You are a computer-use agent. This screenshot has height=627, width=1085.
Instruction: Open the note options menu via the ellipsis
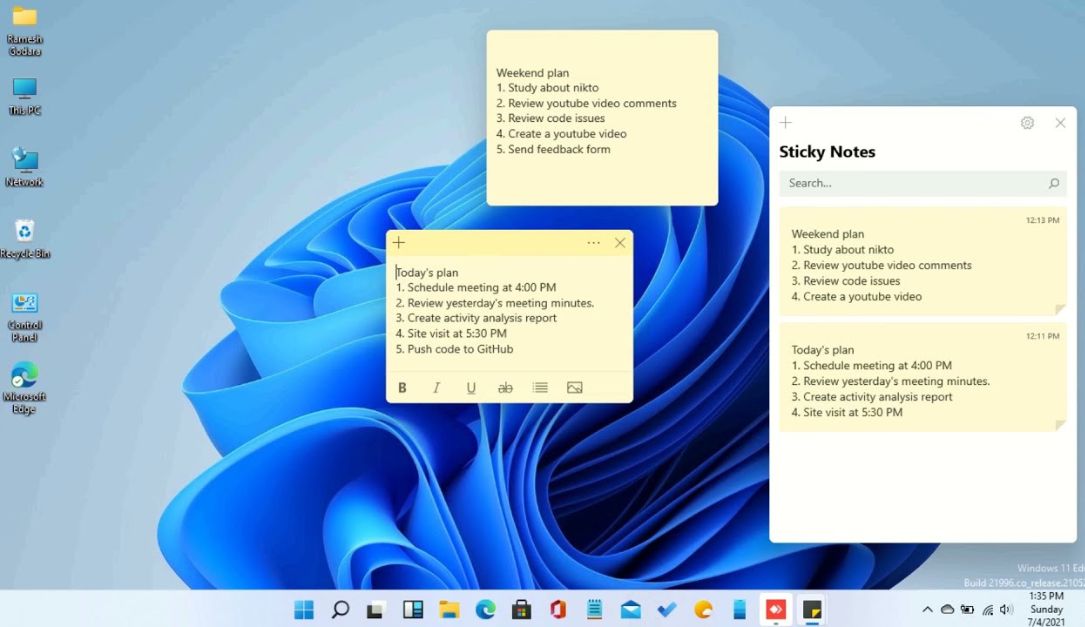(x=593, y=242)
